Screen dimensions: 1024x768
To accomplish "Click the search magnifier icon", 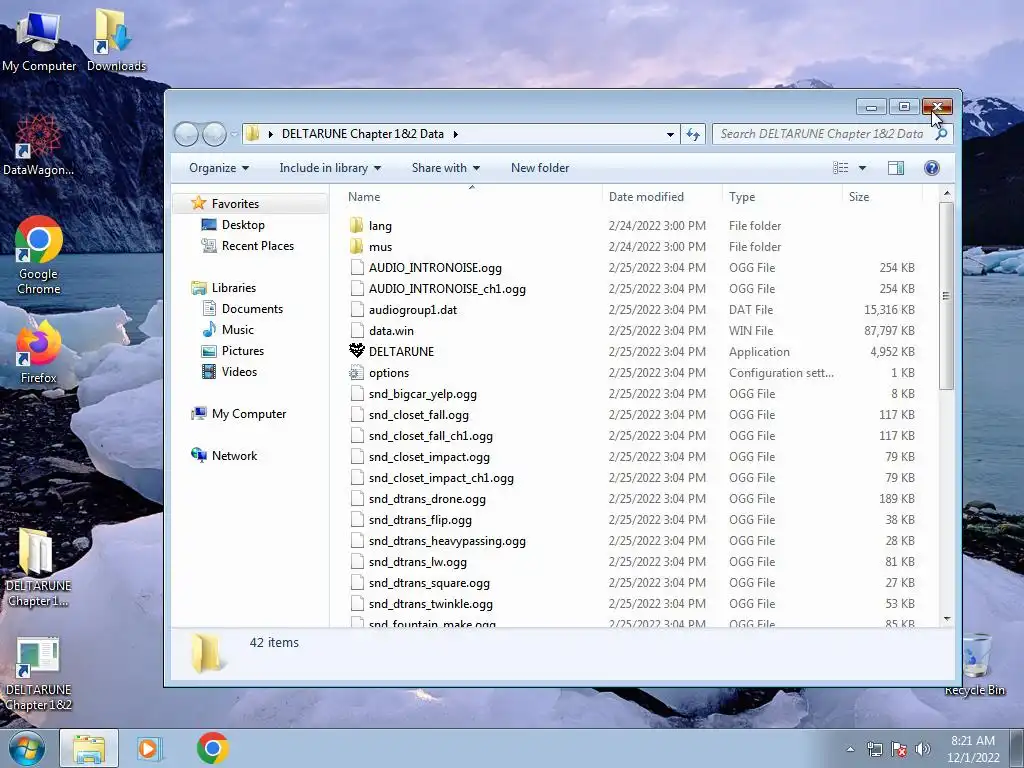I will [x=941, y=134].
